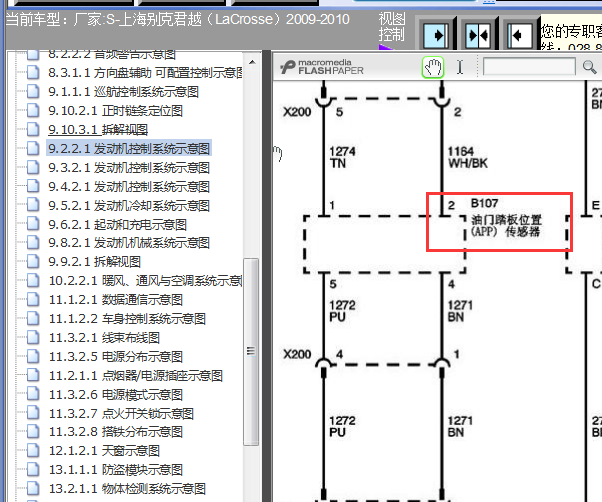This screenshot has width=602, height=502.
Task: Click the 视图控制 label
Action: click(392, 26)
